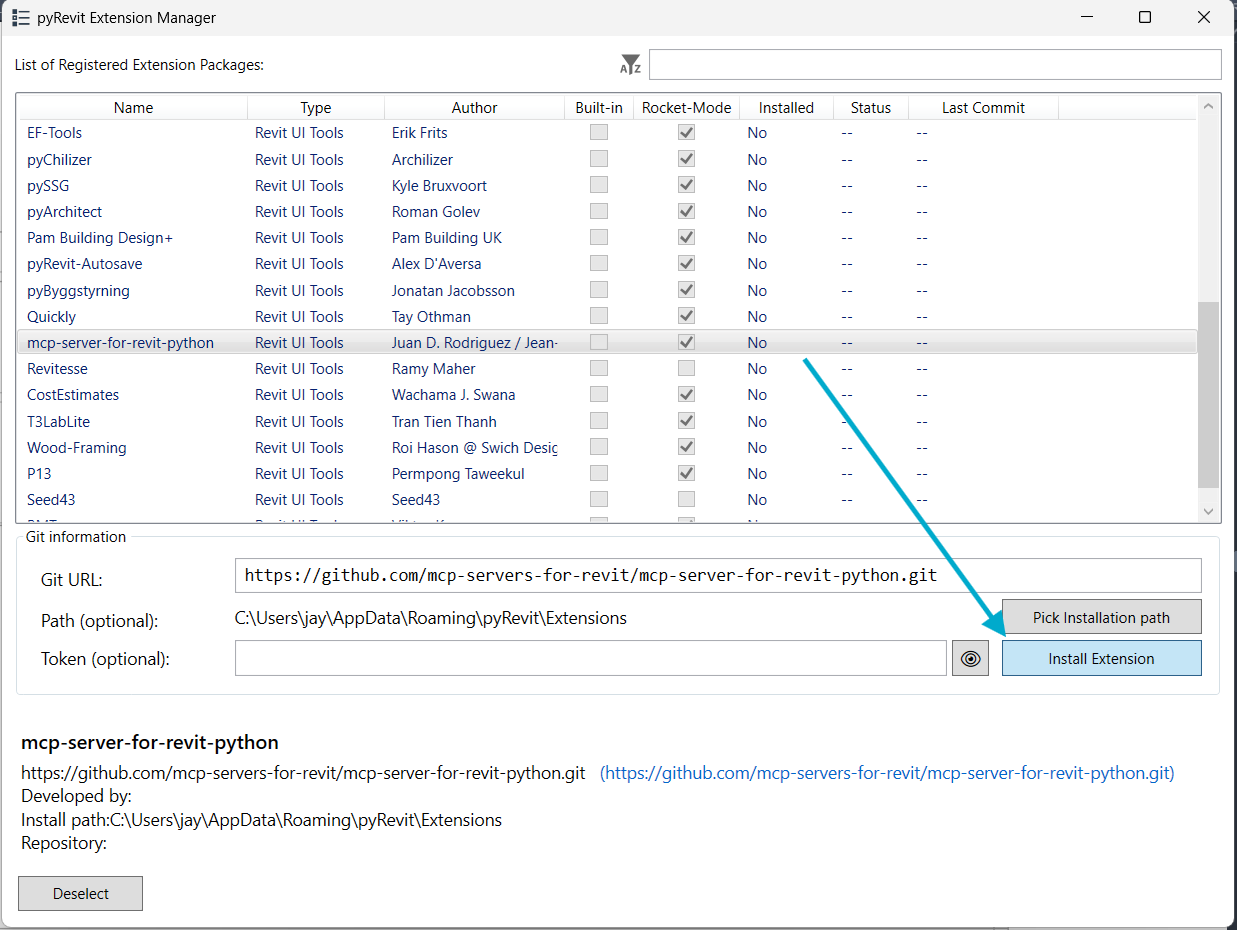This screenshot has width=1237, height=930.
Task: Select the Revitesse extension row
Action: 608,368
